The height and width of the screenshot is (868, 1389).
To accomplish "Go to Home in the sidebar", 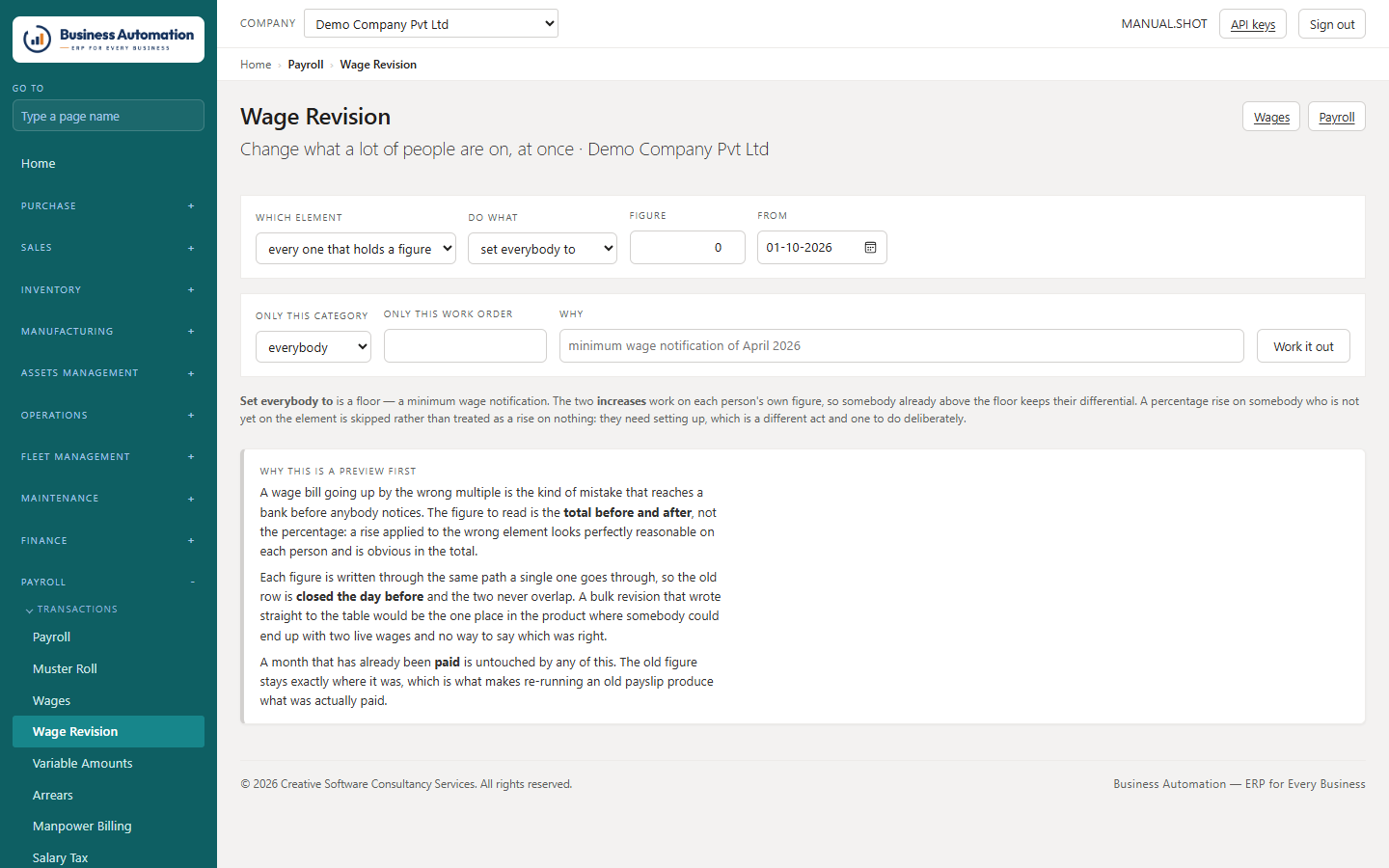I will point(108,164).
